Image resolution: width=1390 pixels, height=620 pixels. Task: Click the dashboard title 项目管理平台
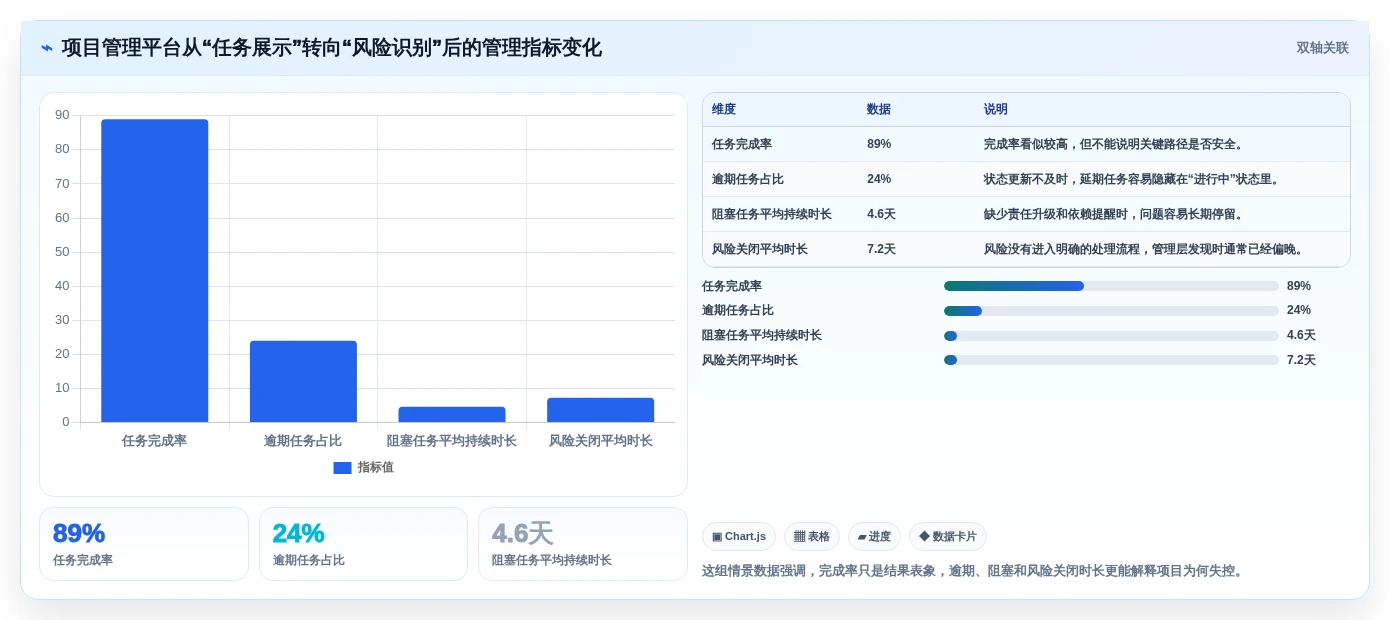tap(332, 48)
